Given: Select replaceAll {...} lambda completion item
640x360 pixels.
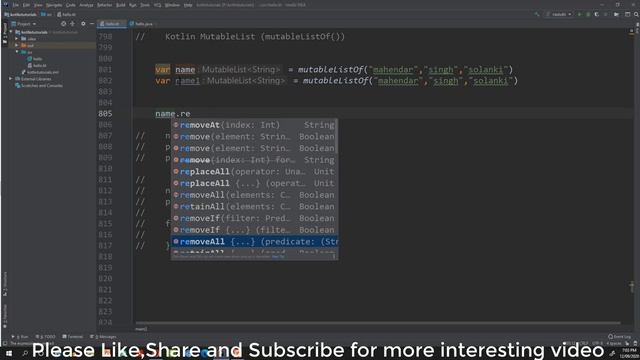Looking at the screenshot, I should click(254, 183).
